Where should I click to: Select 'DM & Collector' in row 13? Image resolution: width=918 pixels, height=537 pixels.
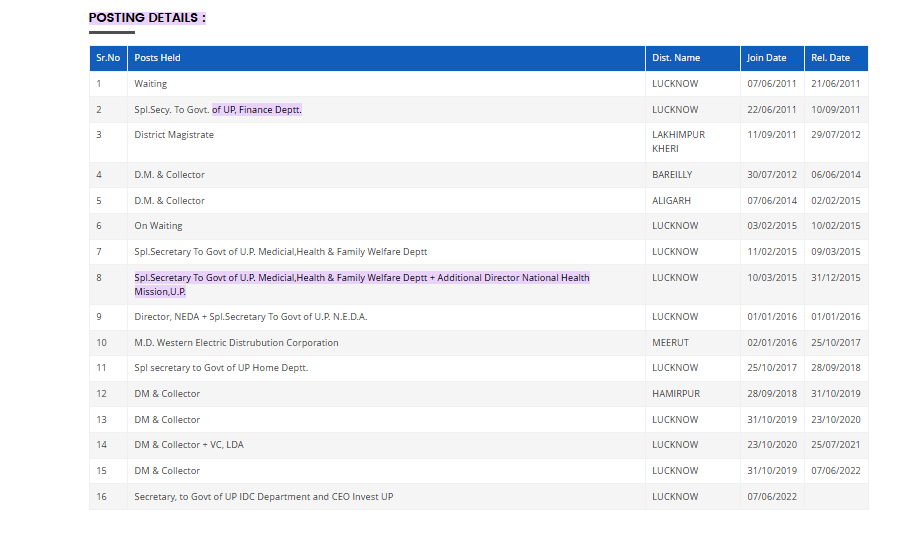pyautogui.click(x=167, y=419)
